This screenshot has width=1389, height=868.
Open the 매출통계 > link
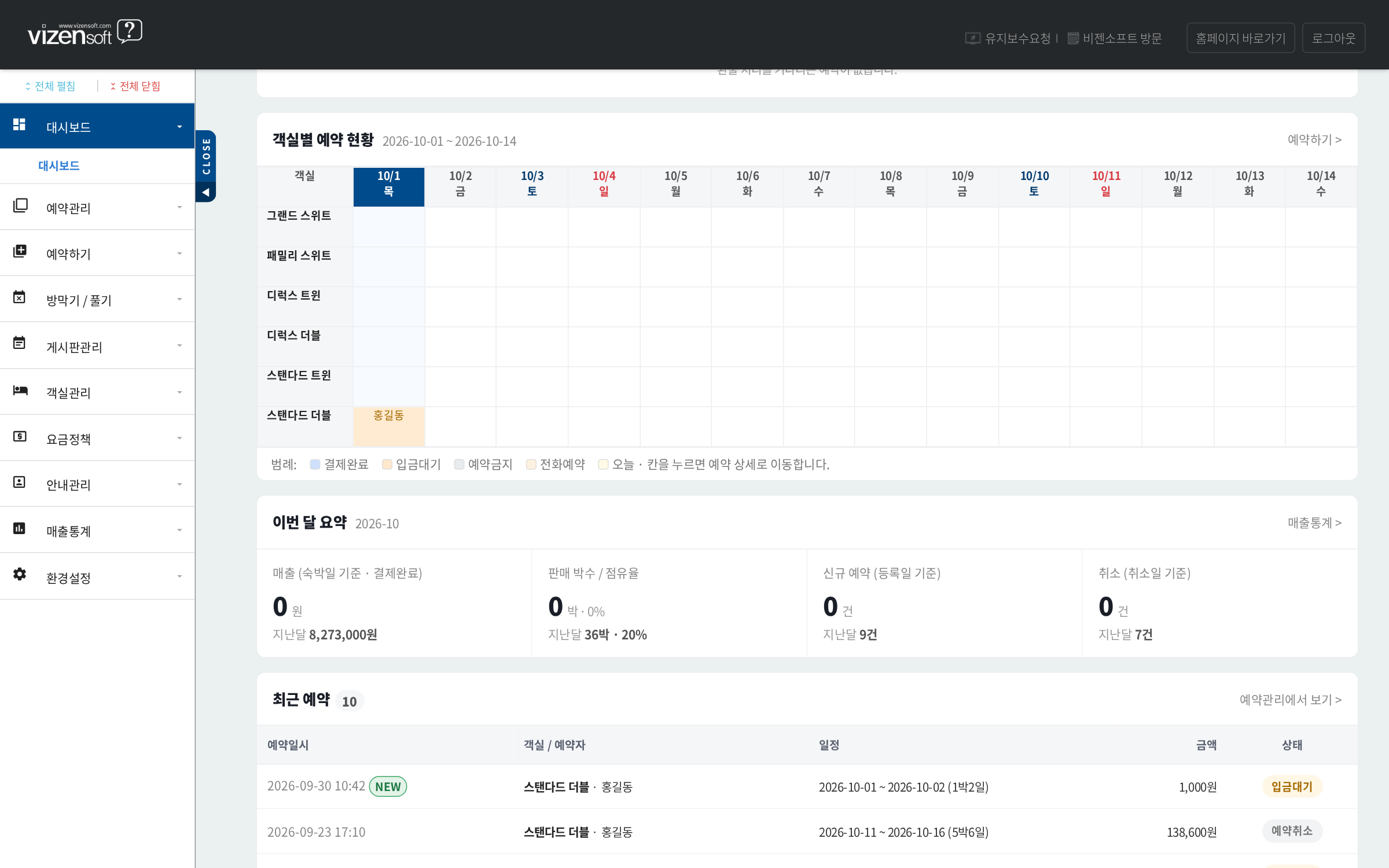pos(1314,523)
